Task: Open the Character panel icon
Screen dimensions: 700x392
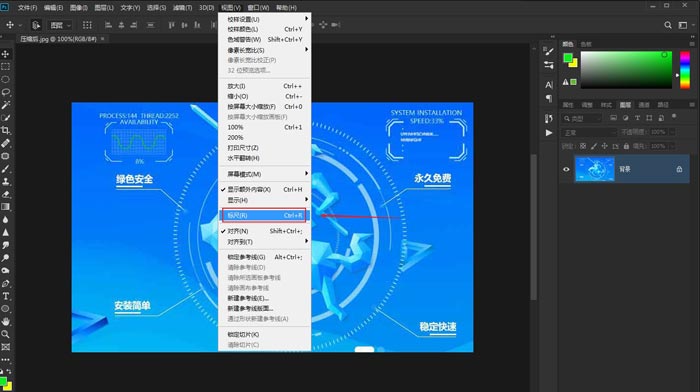Action: pyautogui.click(x=549, y=85)
